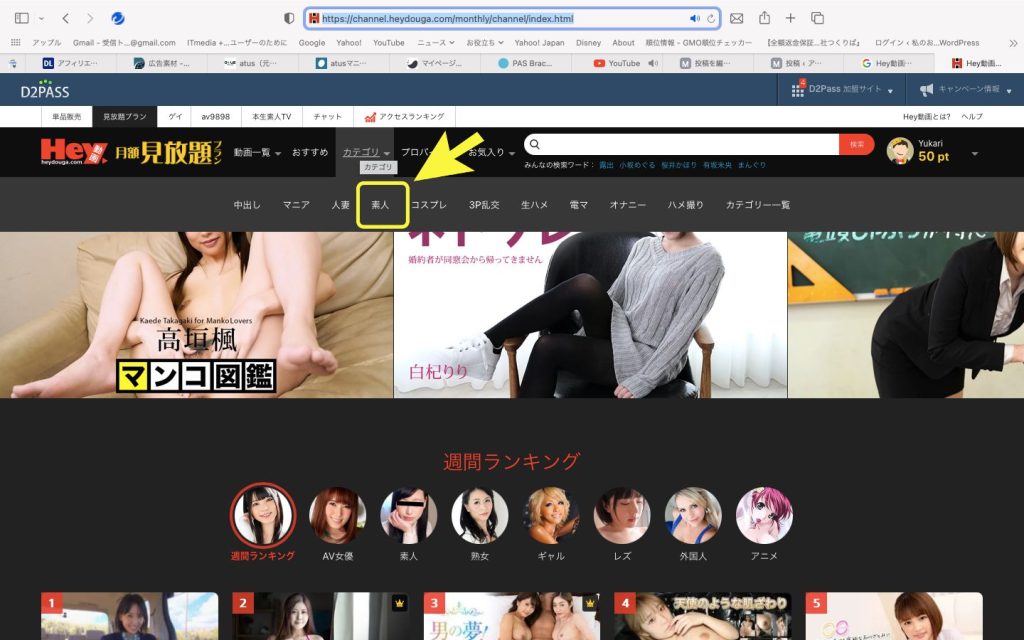Image resolution: width=1024 pixels, height=640 pixels.
Task: Open the お気に入り dropdown
Action: coord(491,152)
